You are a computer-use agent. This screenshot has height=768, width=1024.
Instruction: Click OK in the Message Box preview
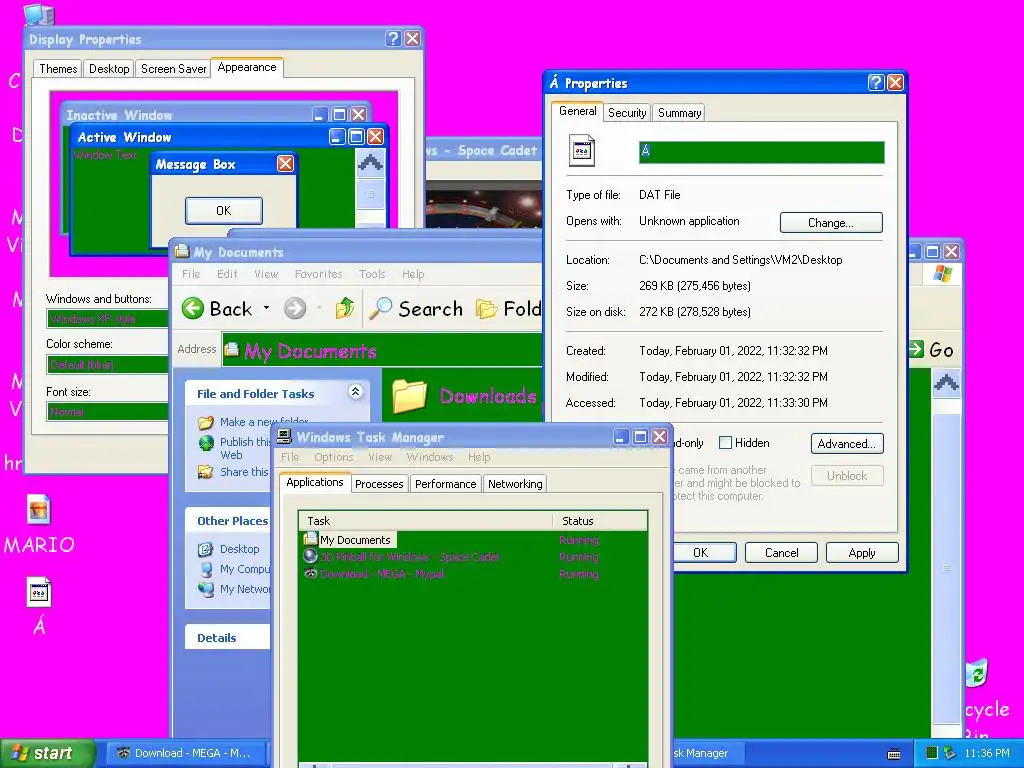(x=223, y=210)
